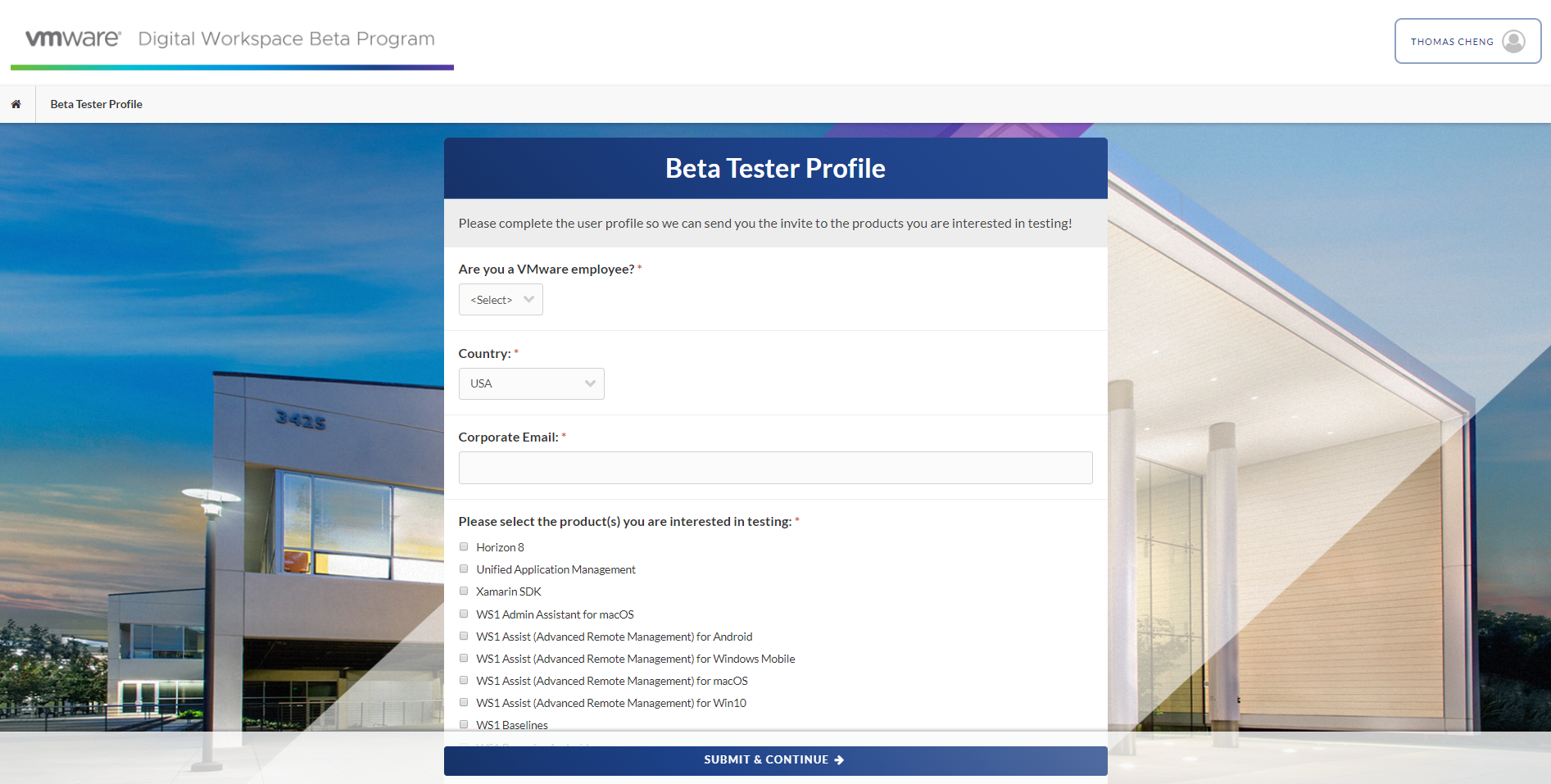
Task: Check WS1 Assist for Android option
Action: tap(464, 636)
